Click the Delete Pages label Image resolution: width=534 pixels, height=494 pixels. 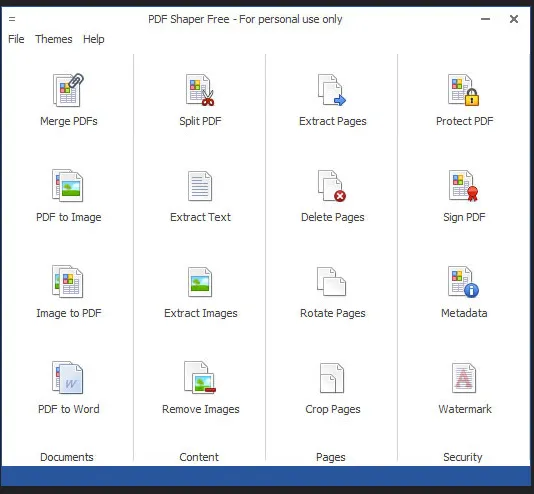(x=333, y=217)
